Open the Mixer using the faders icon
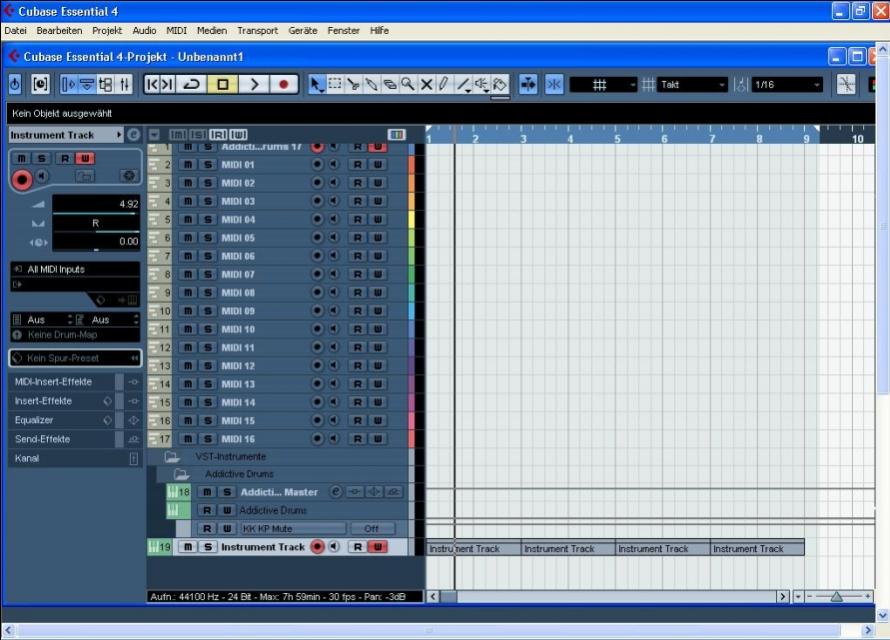 (x=124, y=85)
